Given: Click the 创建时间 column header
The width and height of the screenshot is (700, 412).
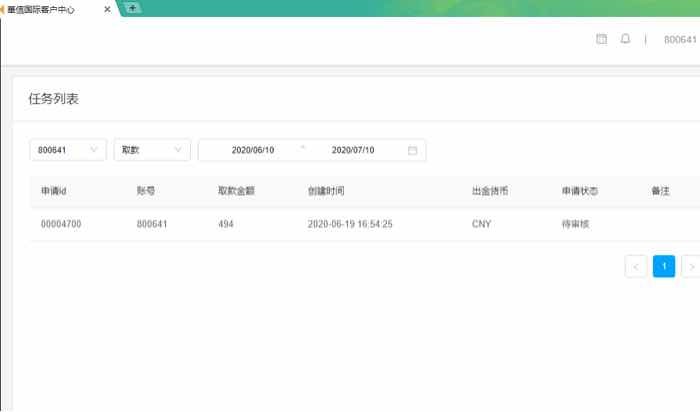Looking at the screenshot, I should point(326,191).
